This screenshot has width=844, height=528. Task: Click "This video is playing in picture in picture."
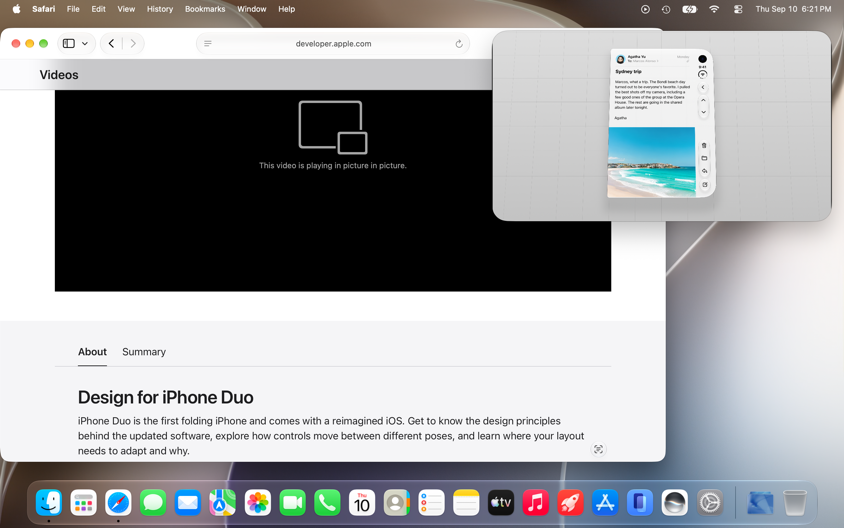tap(333, 165)
